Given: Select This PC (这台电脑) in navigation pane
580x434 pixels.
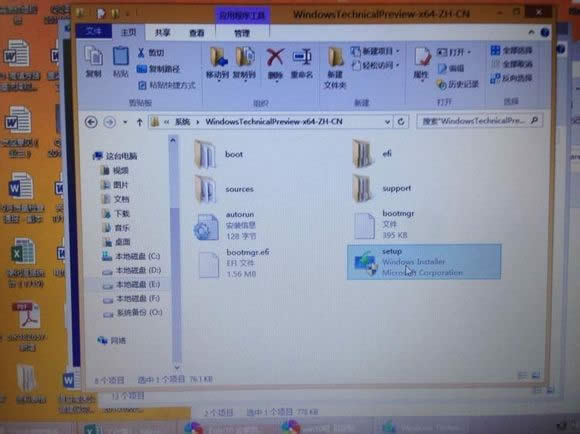Looking at the screenshot, I should pos(115,156).
